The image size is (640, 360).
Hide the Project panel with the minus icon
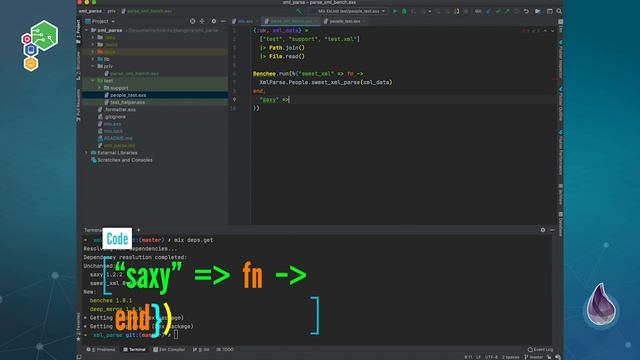(x=223, y=21)
